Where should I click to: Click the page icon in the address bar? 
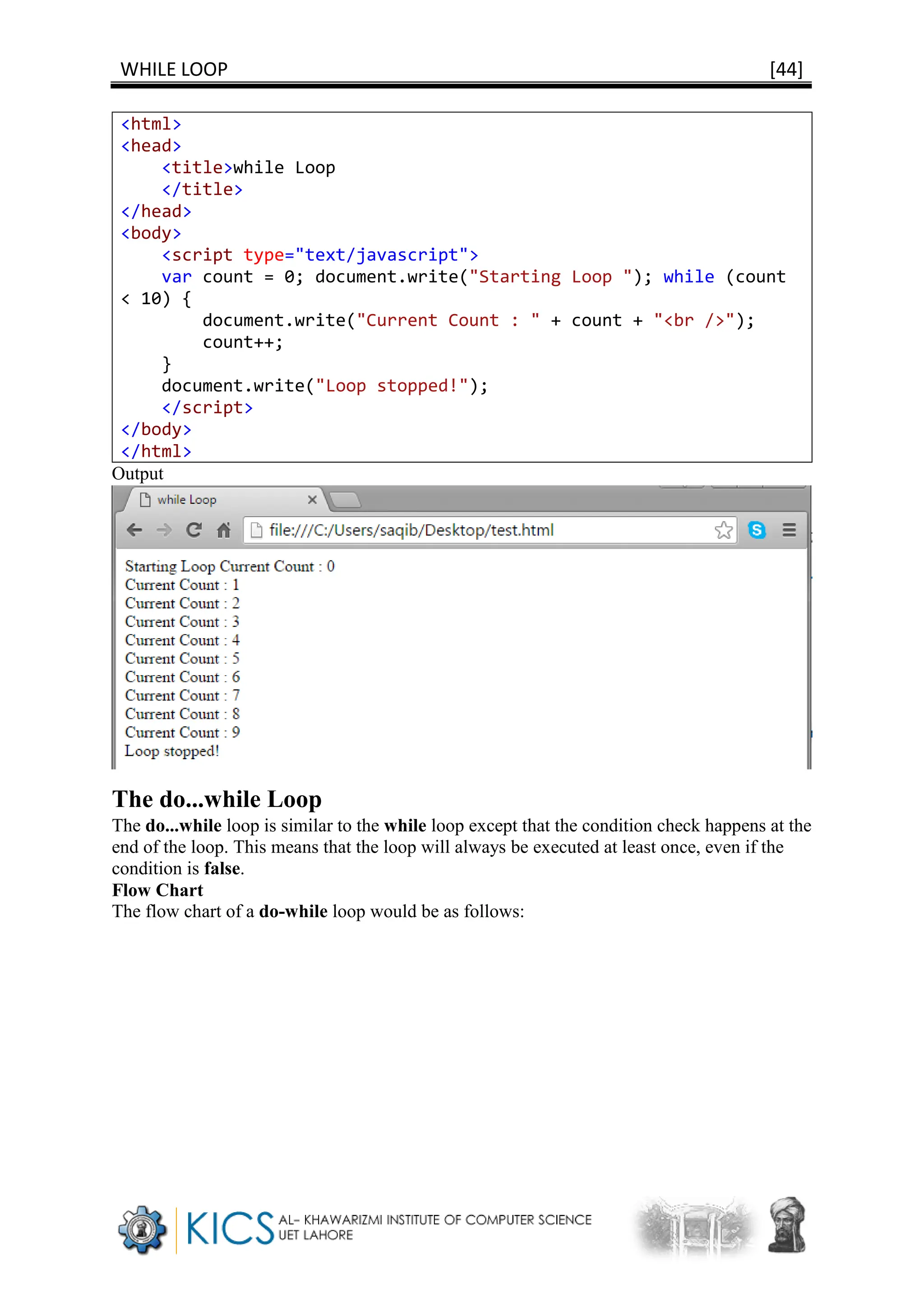pos(257,530)
